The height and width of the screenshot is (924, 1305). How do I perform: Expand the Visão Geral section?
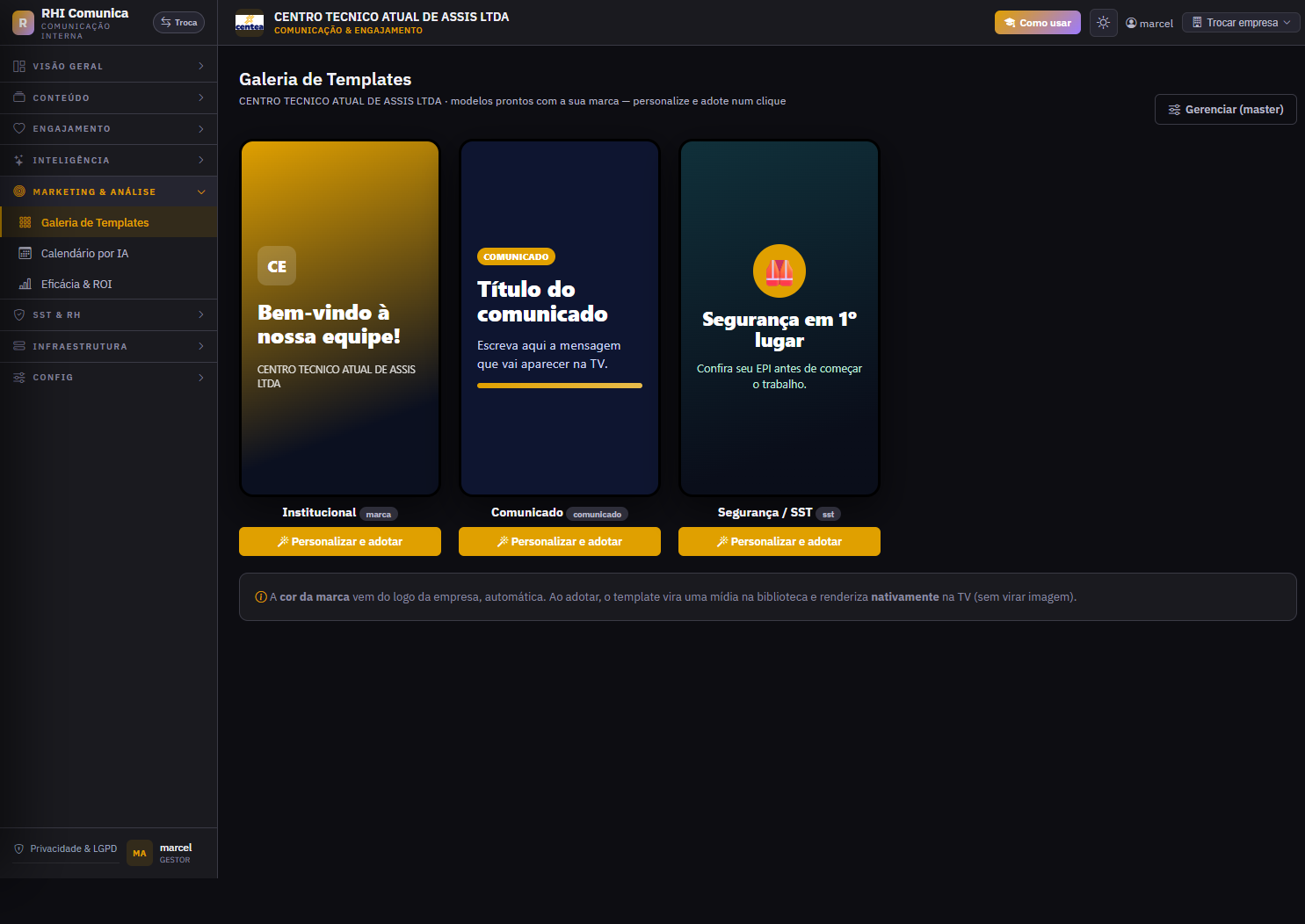109,66
